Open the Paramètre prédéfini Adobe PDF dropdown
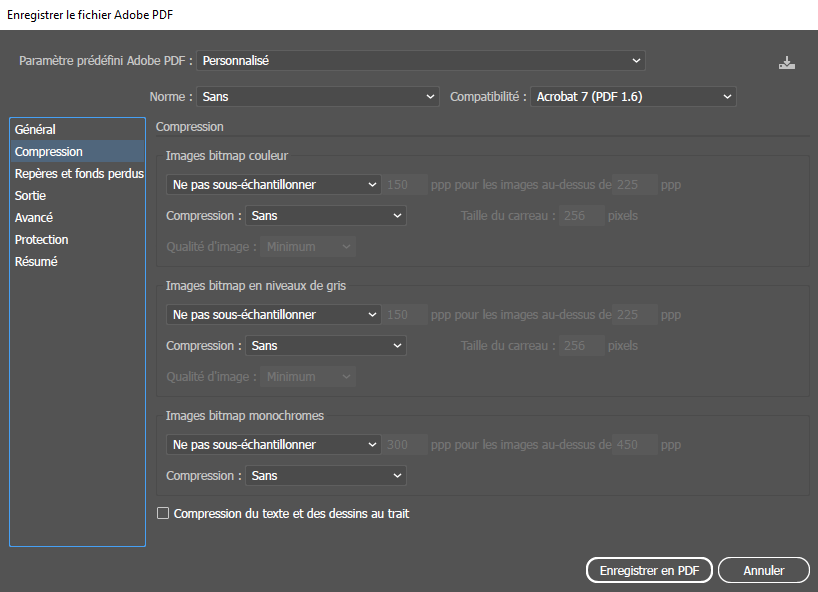 [421, 61]
